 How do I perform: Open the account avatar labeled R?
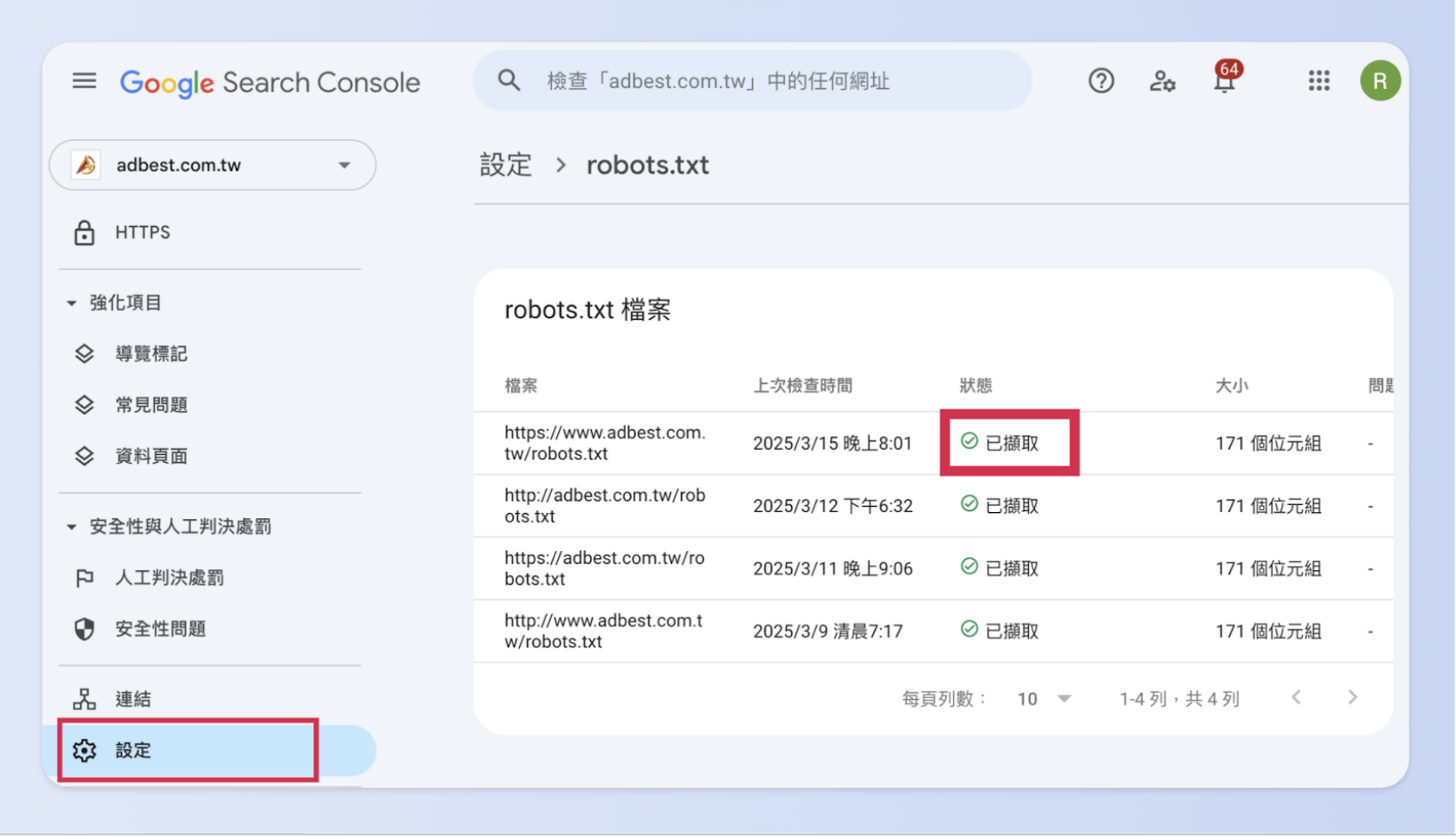(x=1379, y=81)
